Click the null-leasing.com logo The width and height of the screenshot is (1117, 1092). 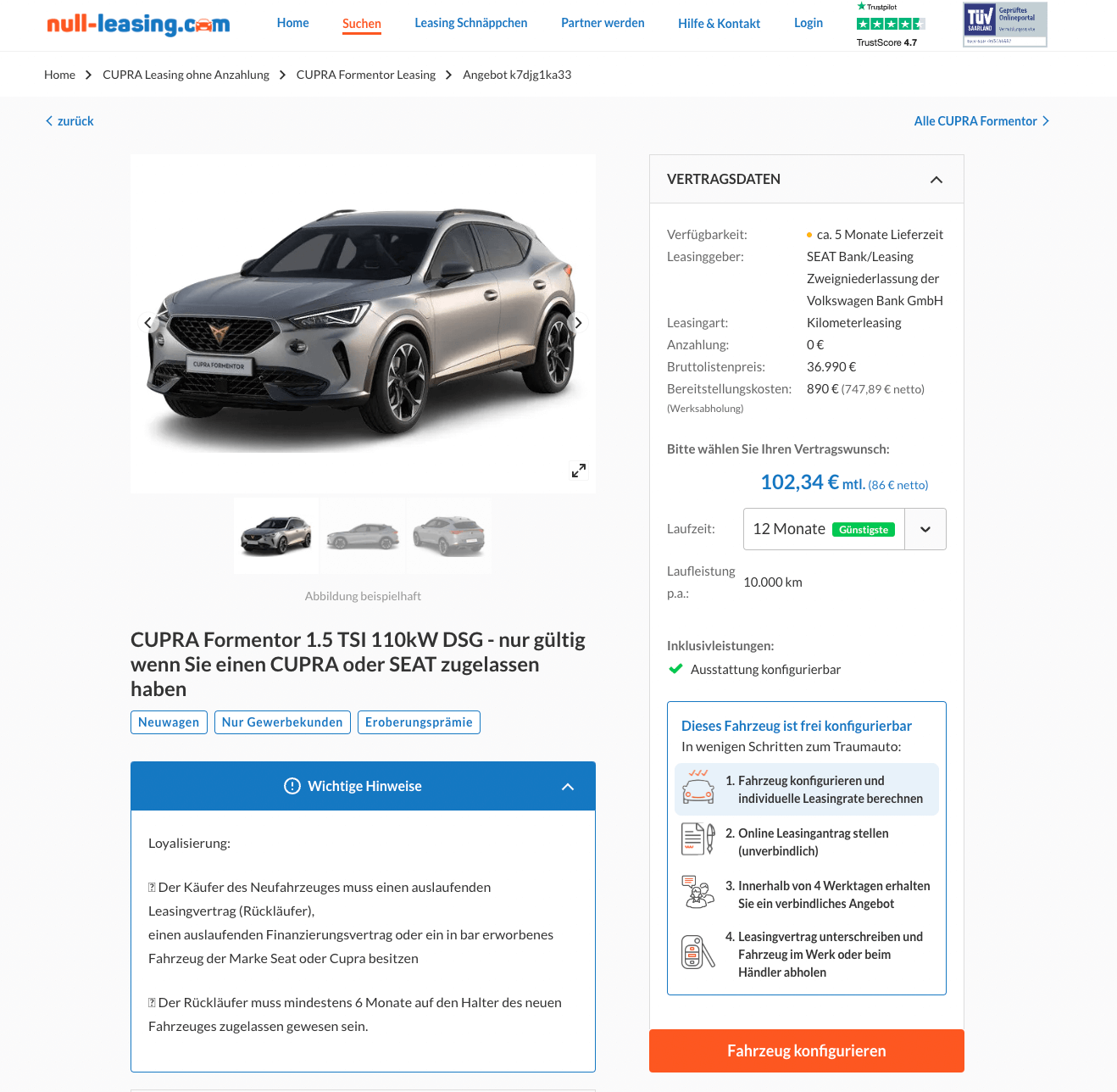138,24
